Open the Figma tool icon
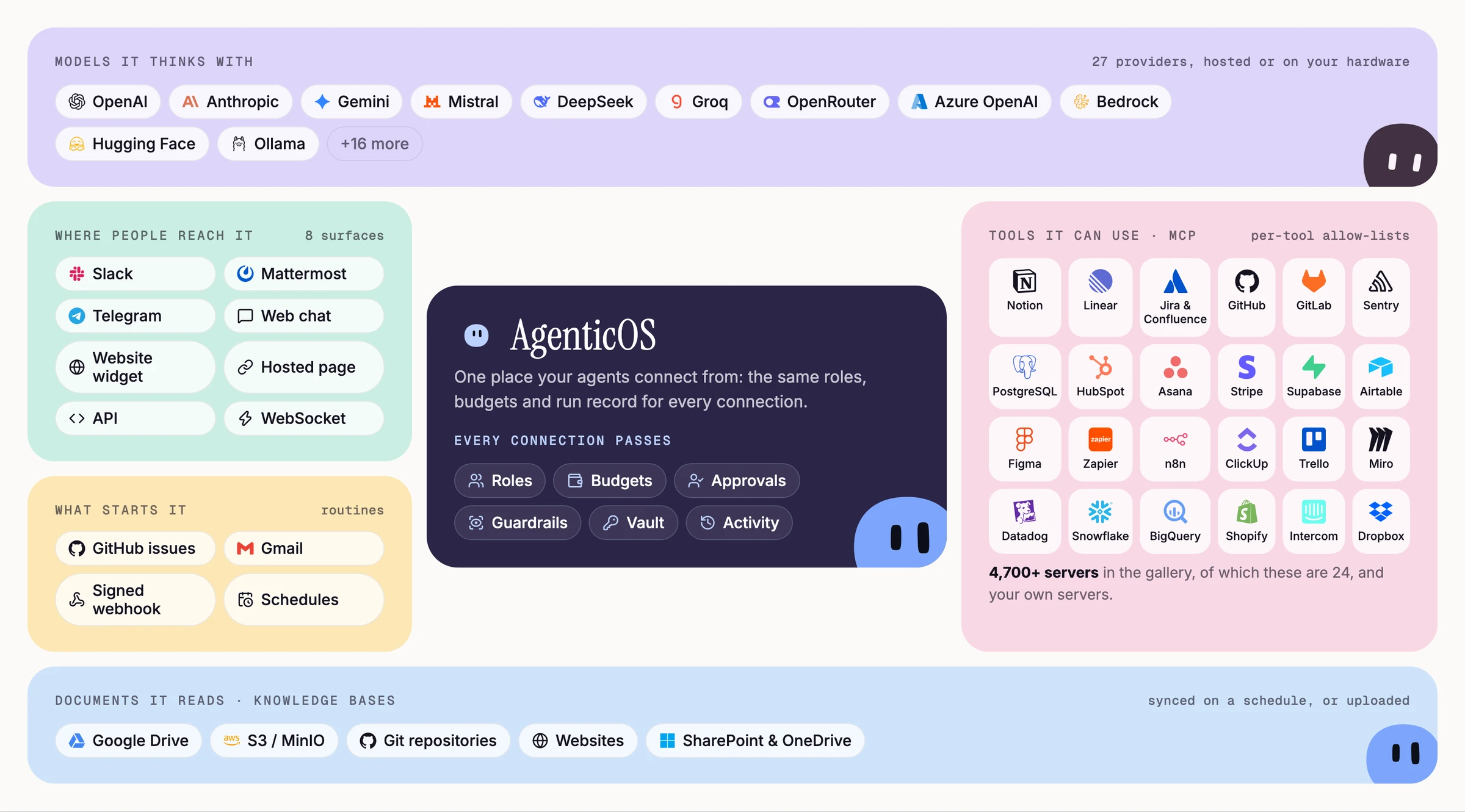This screenshot has height=812, width=1465. pos(1024,439)
